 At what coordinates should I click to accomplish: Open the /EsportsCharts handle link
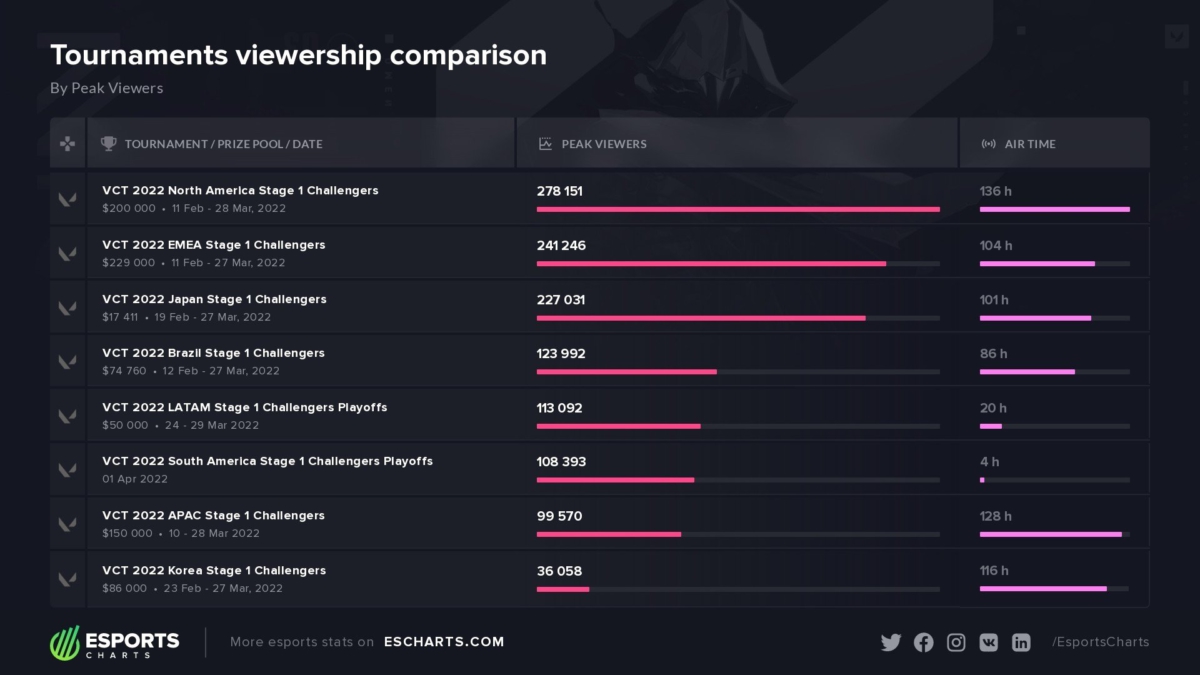click(1100, 642)
